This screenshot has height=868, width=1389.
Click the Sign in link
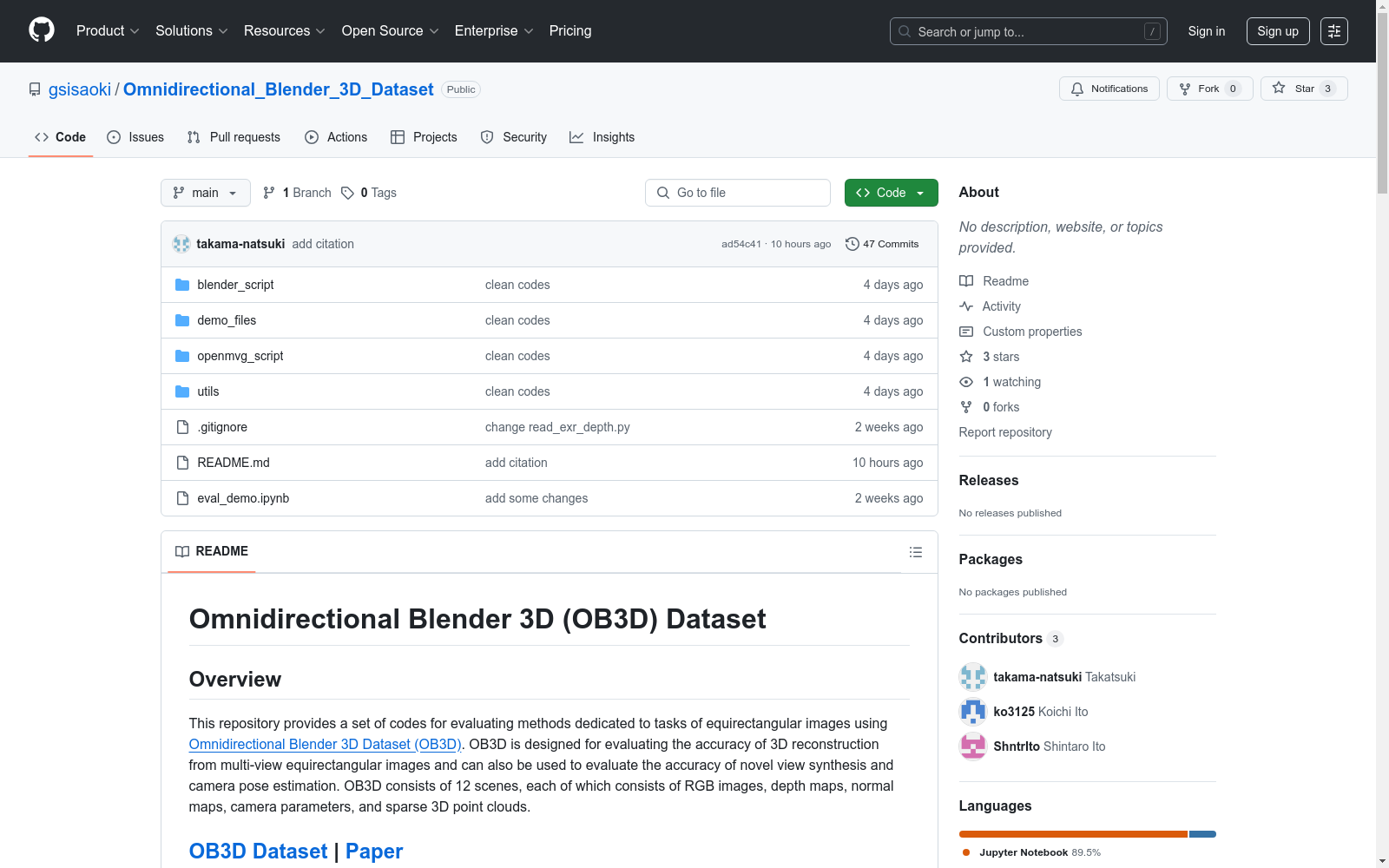[1207, 31]
